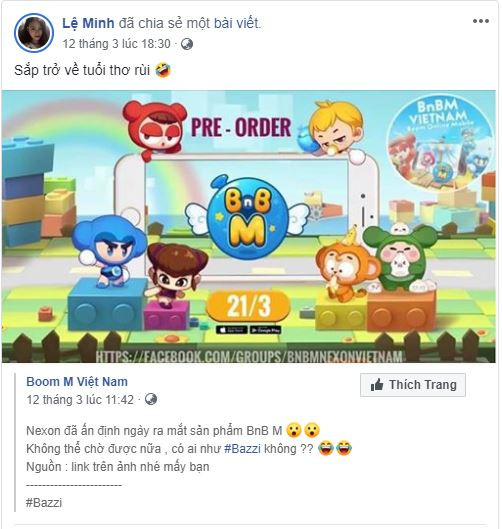Viewport: 502px width, 529px height.
Task: Click the '12 tháng 3 lúc 11:42' timestamp
Action: pos(80,400)
